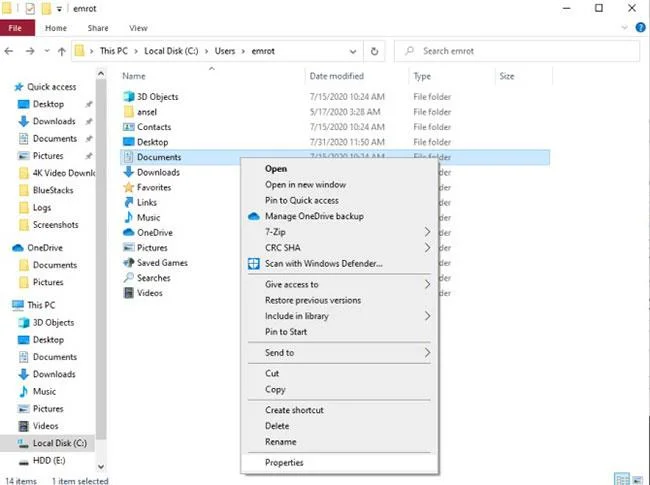Viewport: 650px width, 485px height.
Task: Switch to the View ribbon tab
Action: 138,28
